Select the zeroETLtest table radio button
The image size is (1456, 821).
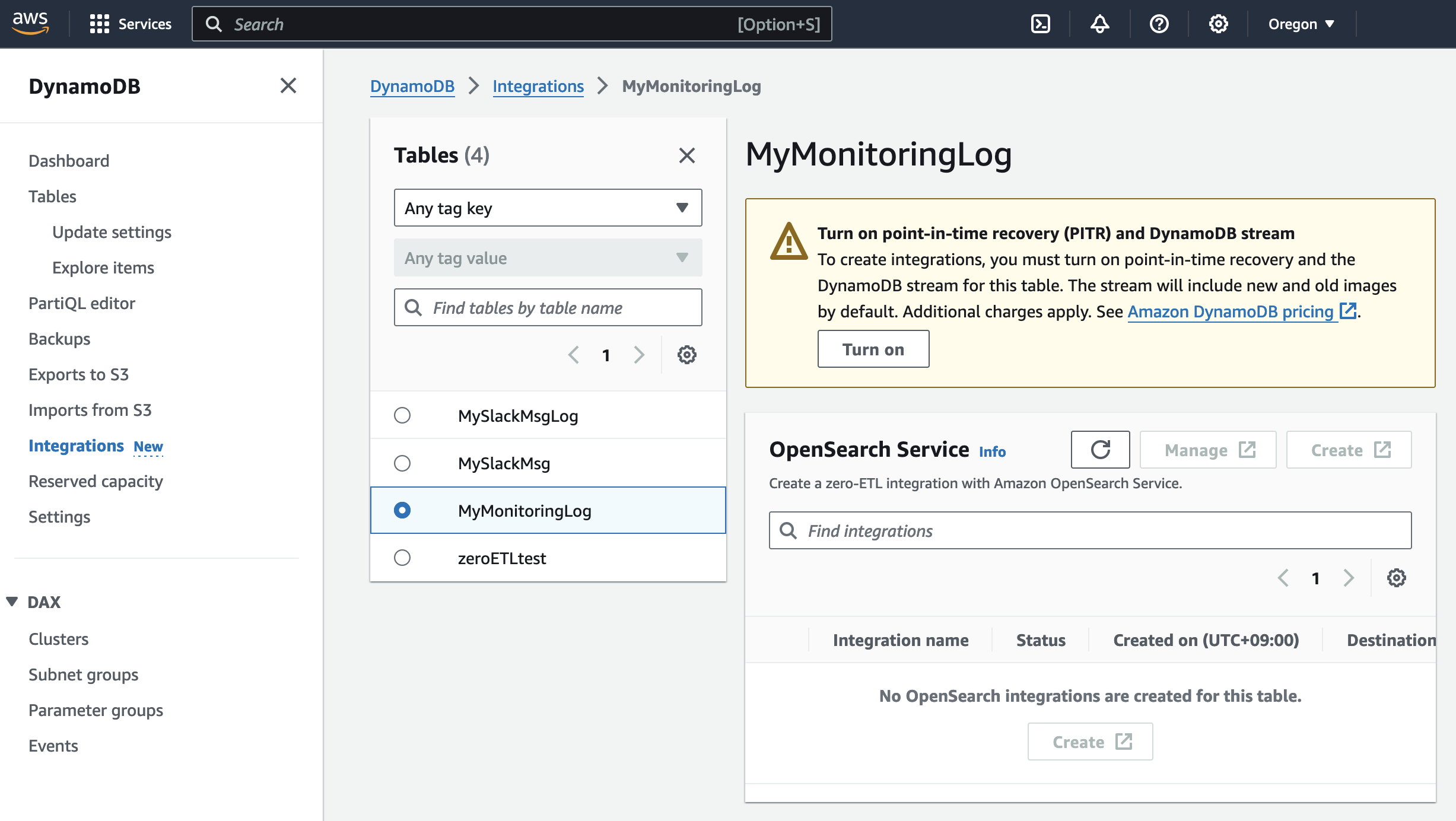[402, 558]
